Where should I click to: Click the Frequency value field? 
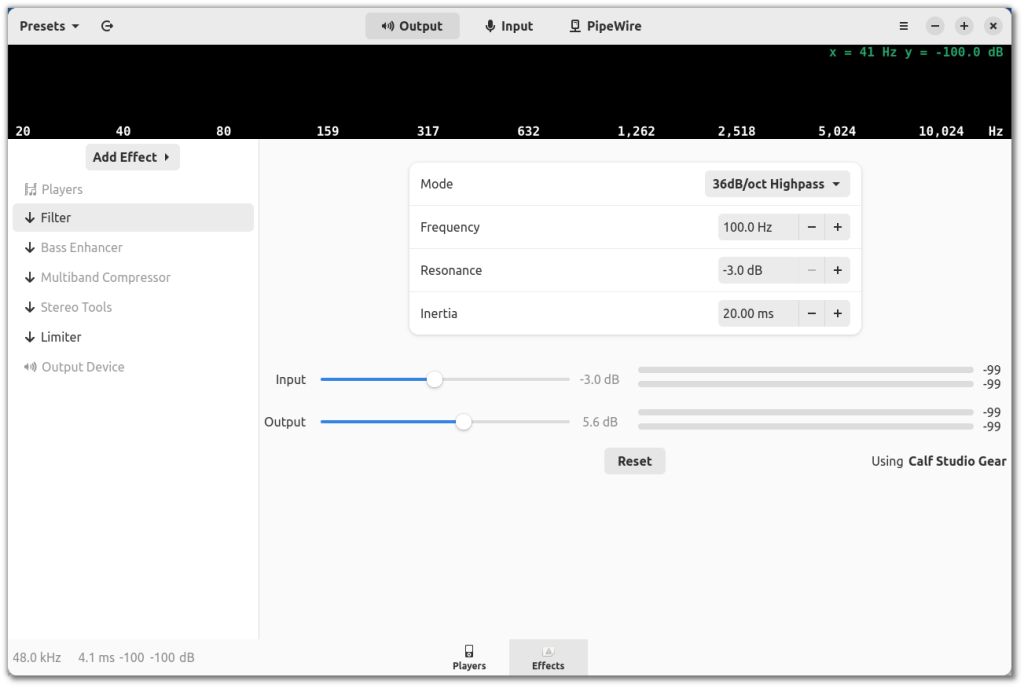coord(757,228)
